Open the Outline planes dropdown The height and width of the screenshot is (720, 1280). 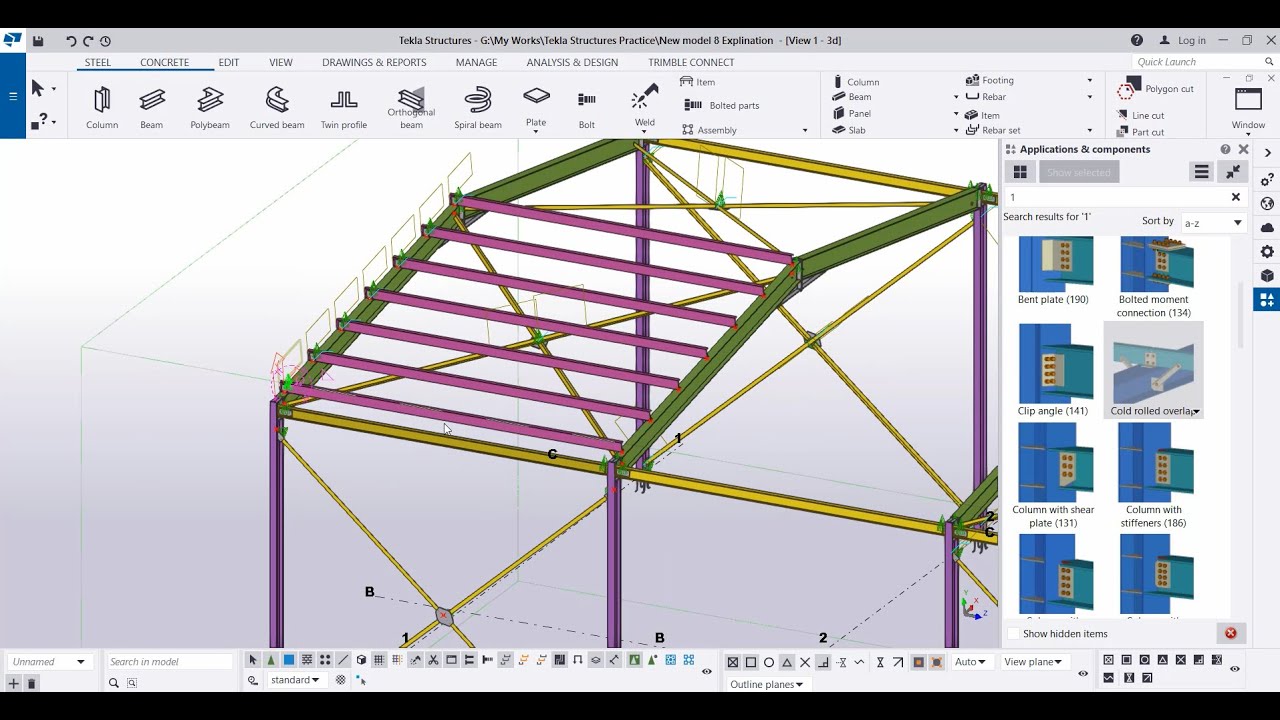[x=767, y=684]
